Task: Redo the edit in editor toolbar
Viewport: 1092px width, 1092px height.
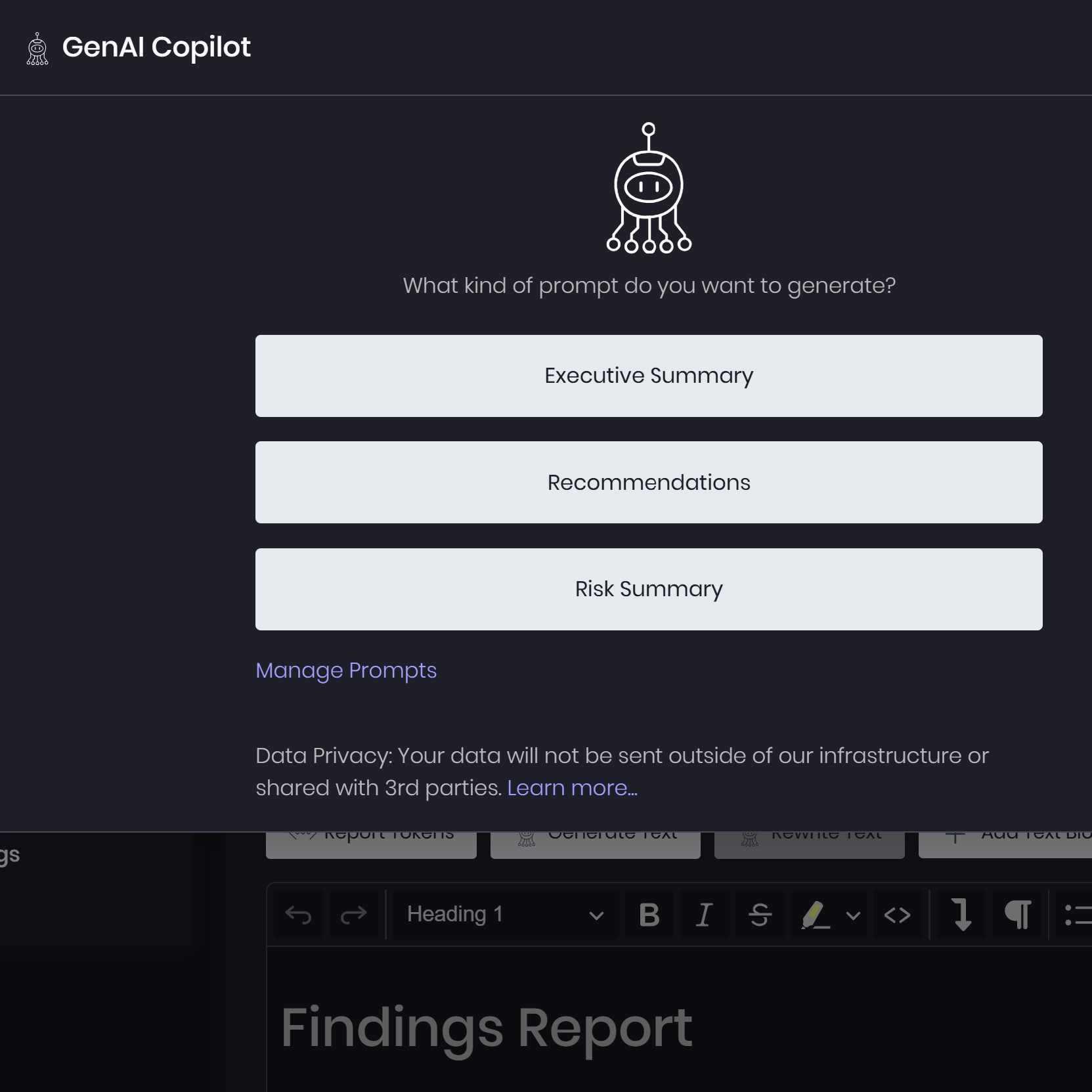Action: (353, 915)
